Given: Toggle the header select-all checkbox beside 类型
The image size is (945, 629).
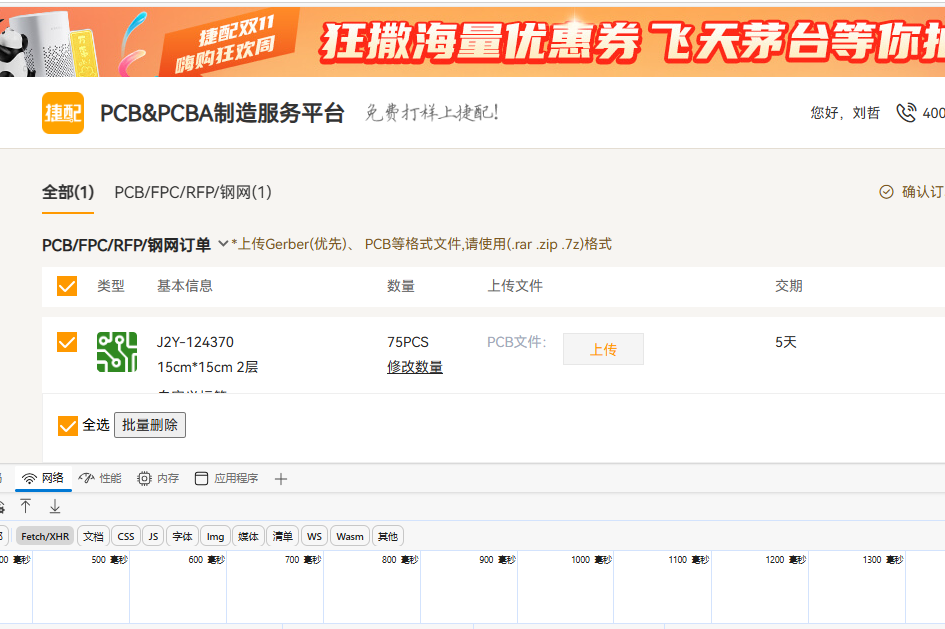Looking at the screenshot, I should click(x=67, y=286).
